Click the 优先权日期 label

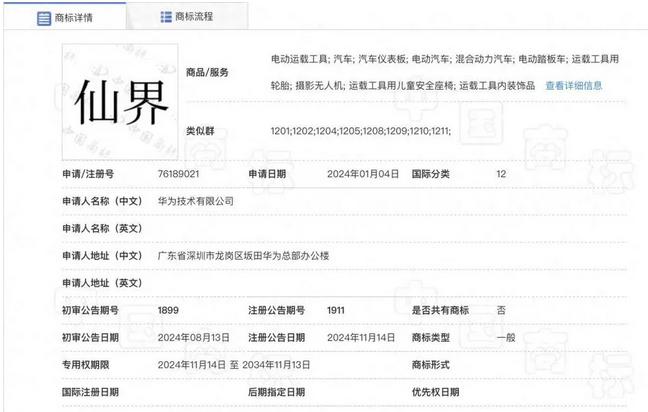coord(436,392)
